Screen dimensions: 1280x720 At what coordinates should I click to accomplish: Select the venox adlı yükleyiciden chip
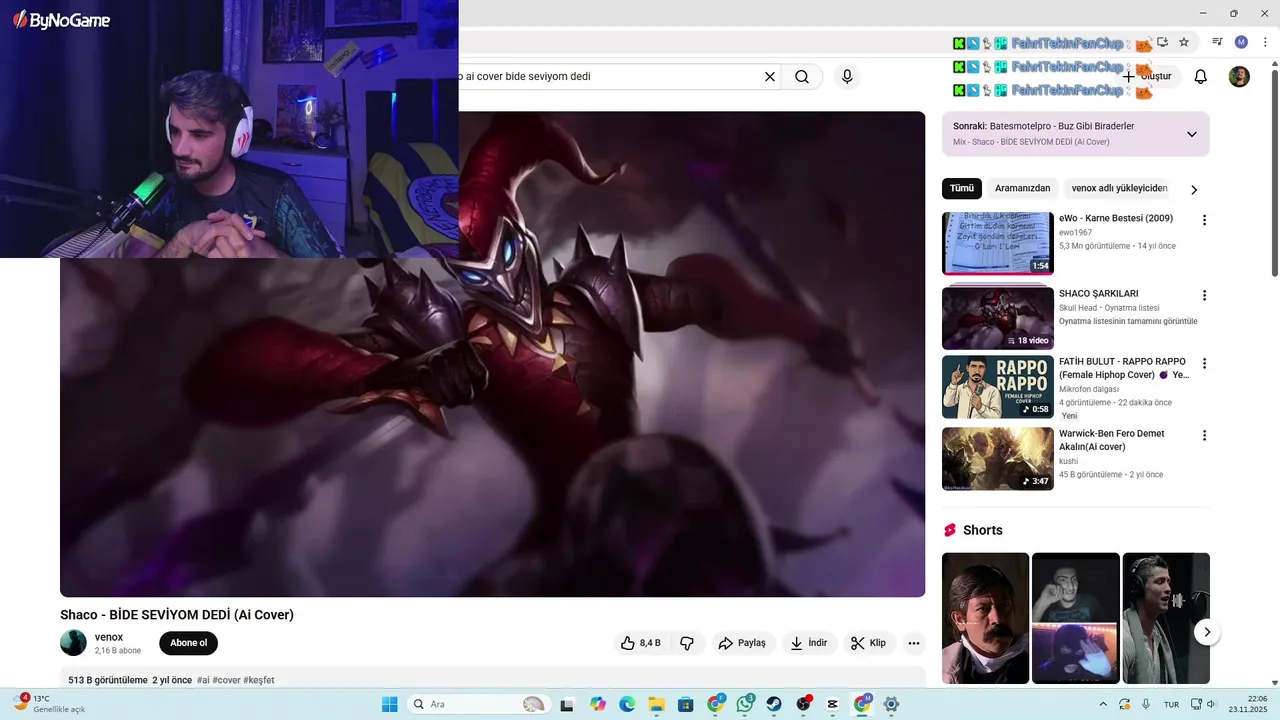pos(1119,188)
